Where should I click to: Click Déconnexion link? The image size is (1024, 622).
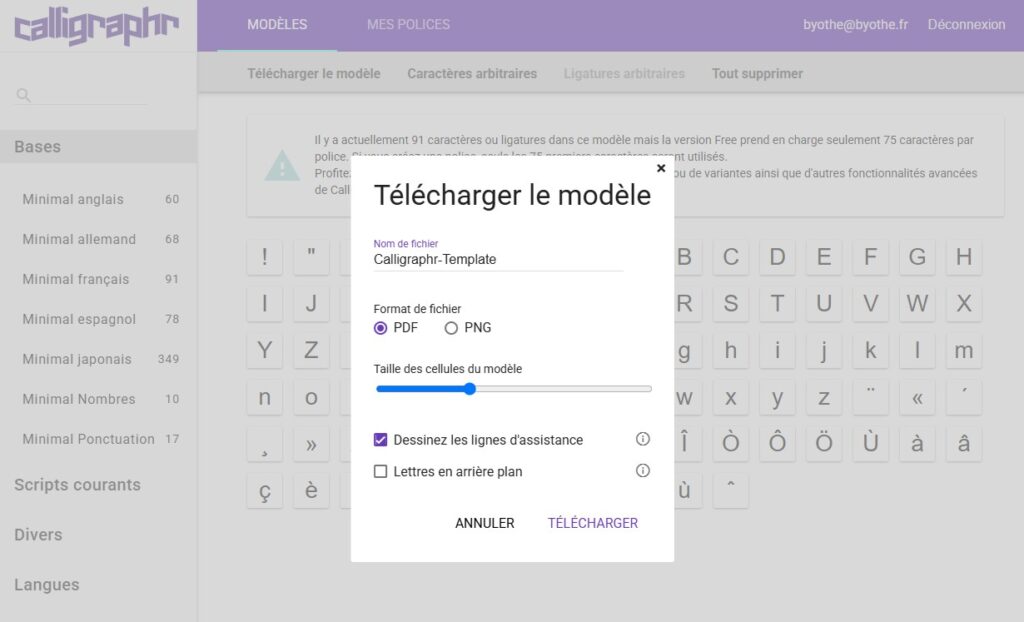pos(967,25)
